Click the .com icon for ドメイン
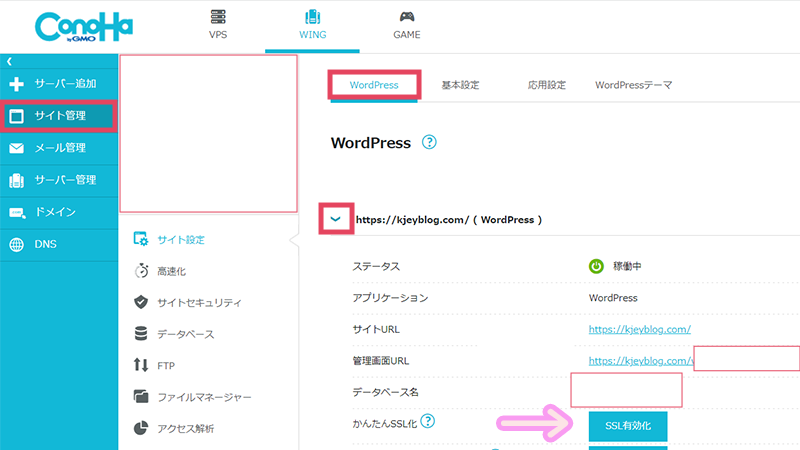The height and width of the screenshot is (450, 800). [17, 212]
